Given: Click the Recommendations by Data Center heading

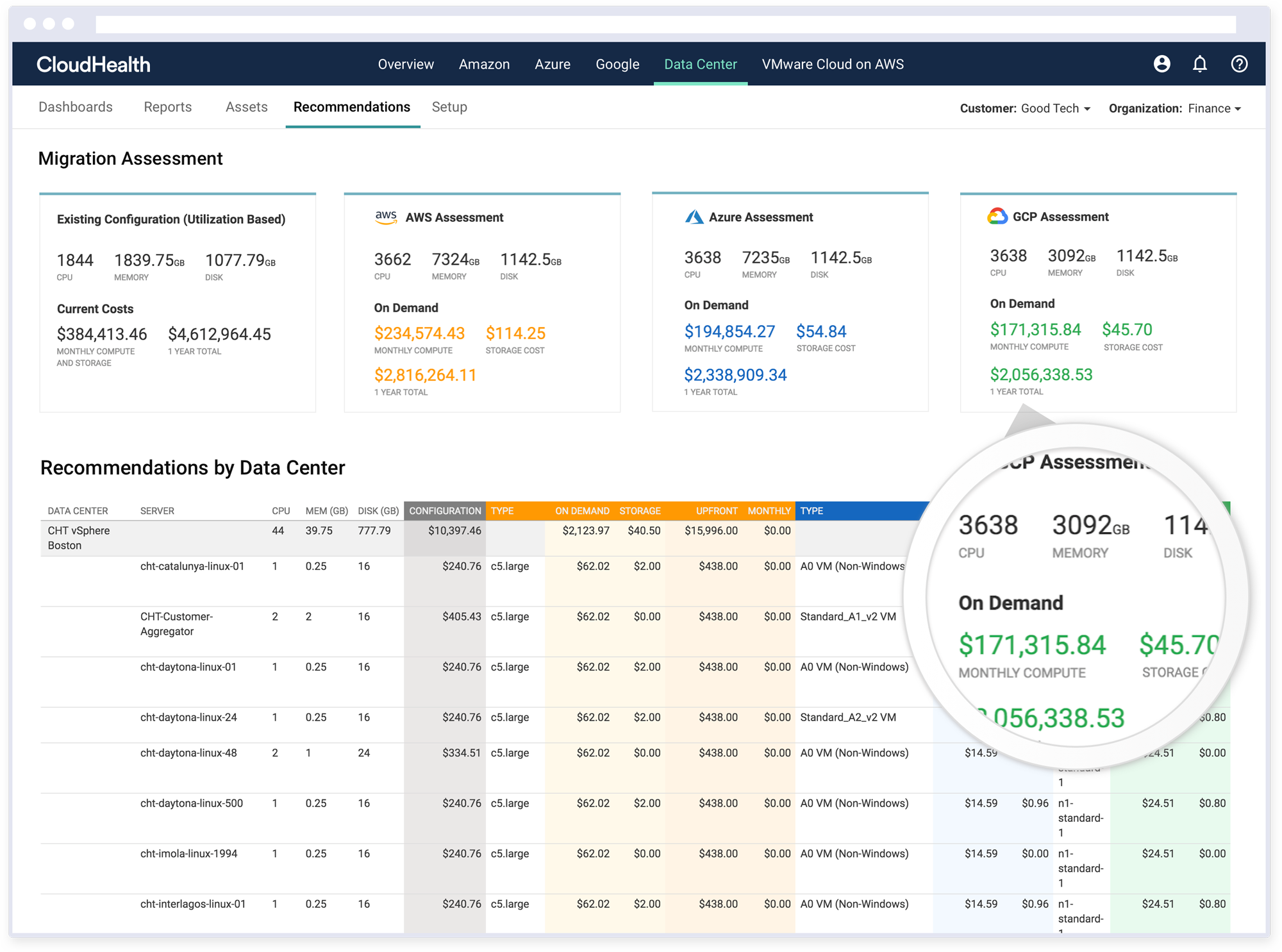Looking at the screenshot, I should point(193,468).
